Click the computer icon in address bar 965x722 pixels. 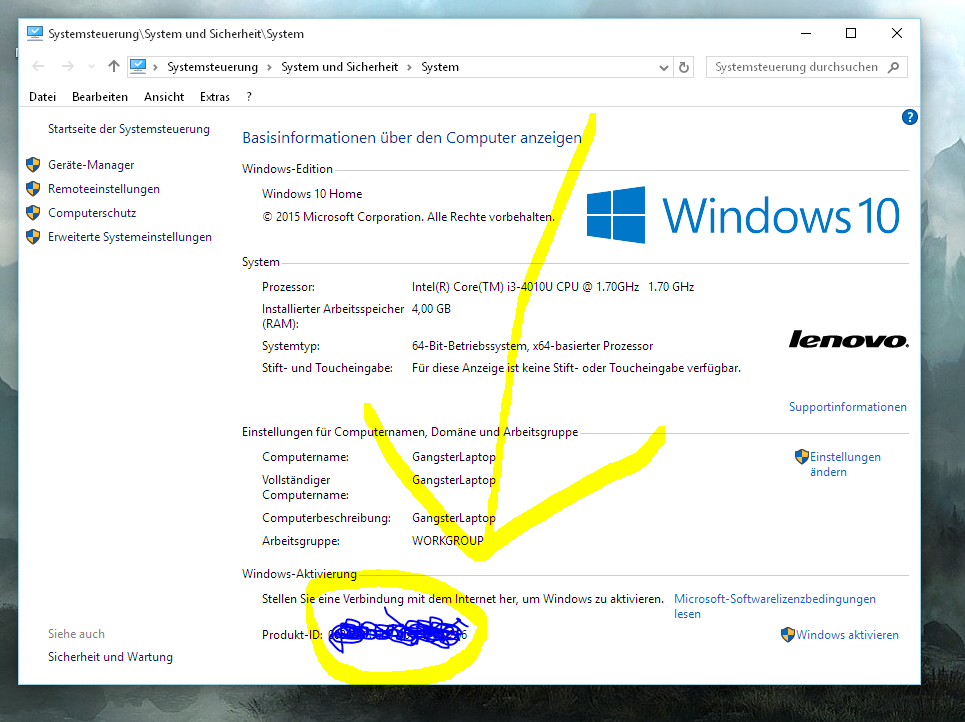pyautogui.click(x=138, y=66)
